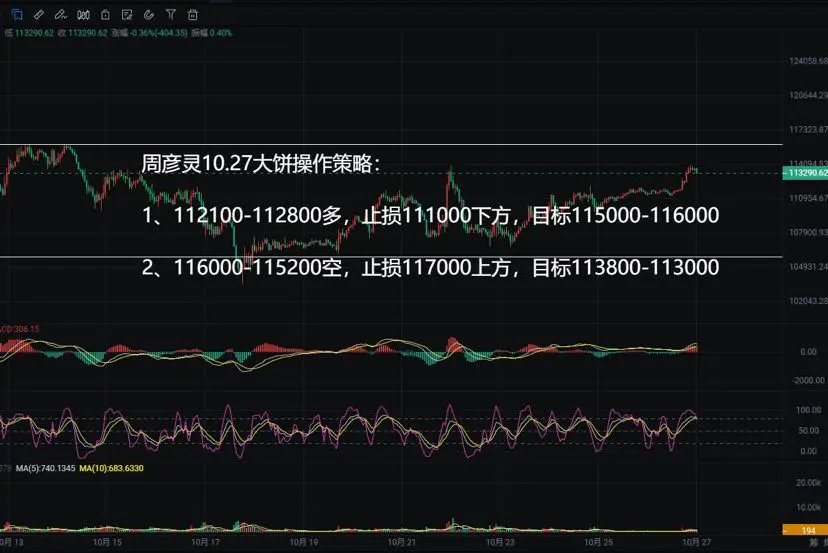This screenshot has width=828, height=553.
Task: Click the lower horizontal support line
Action: pyautogui.click(x=391, y=257)
